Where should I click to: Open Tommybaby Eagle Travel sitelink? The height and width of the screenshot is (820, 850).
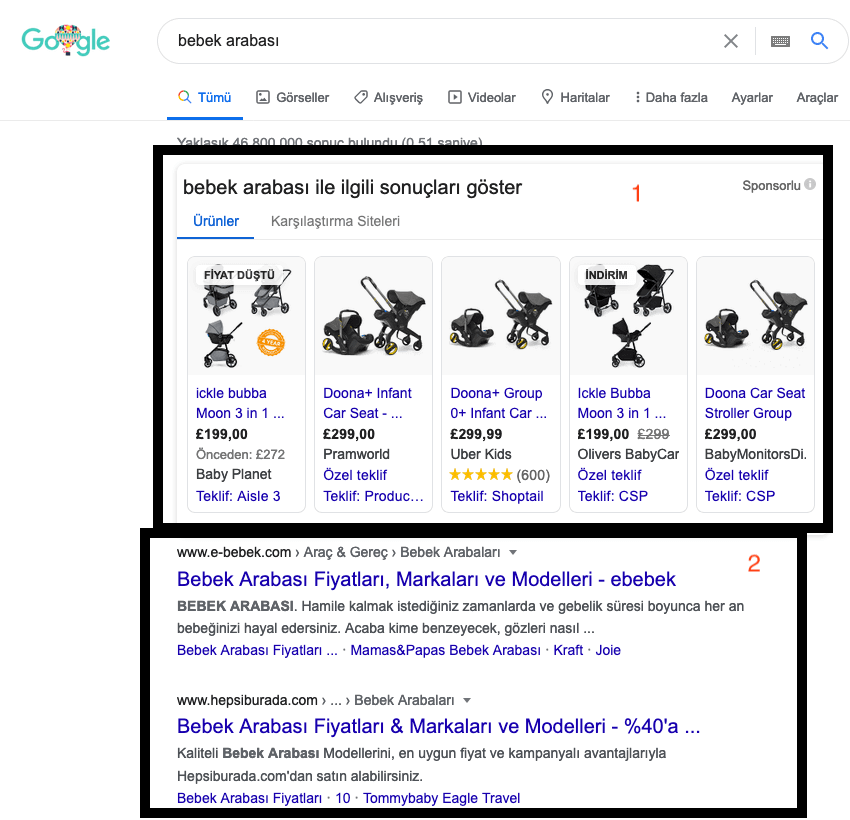(x=441, y=798)
